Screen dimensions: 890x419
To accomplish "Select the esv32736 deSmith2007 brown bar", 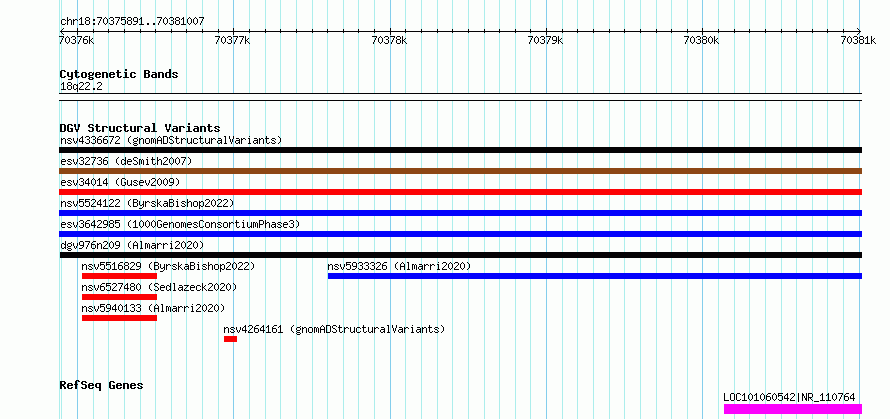I will pos(460,171).
